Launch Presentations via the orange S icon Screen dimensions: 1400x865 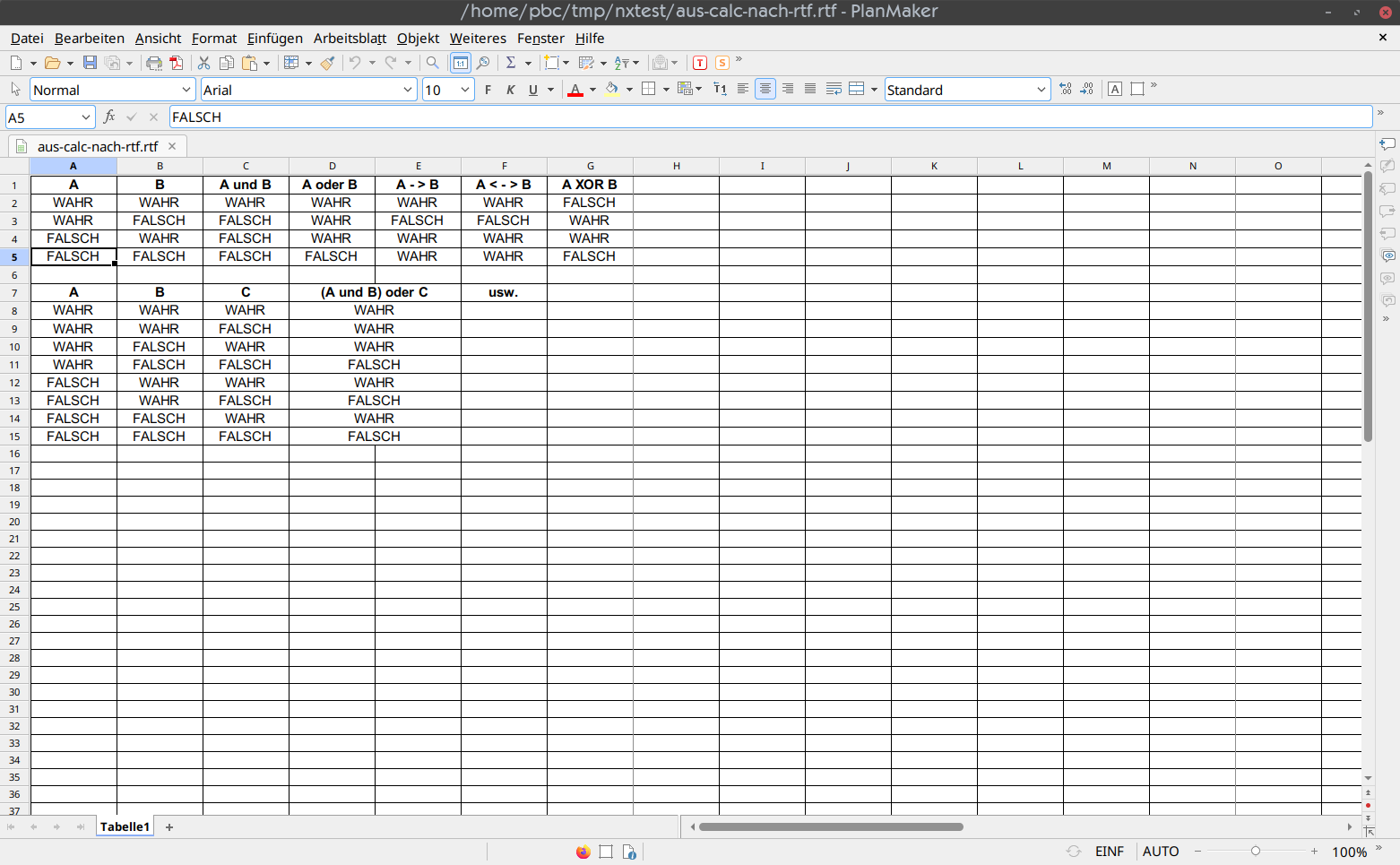[x=722, y=63]
